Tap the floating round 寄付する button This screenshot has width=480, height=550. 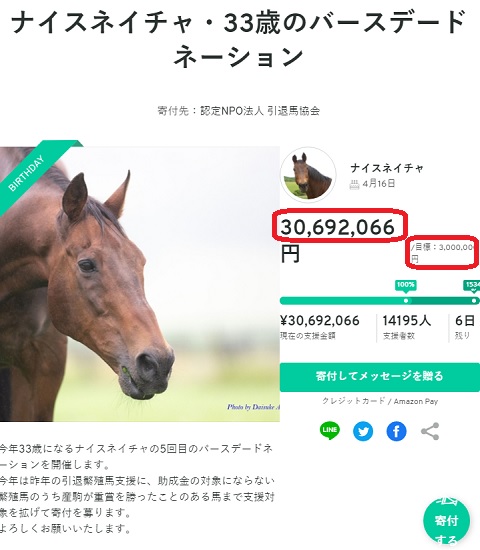point(446,521)
